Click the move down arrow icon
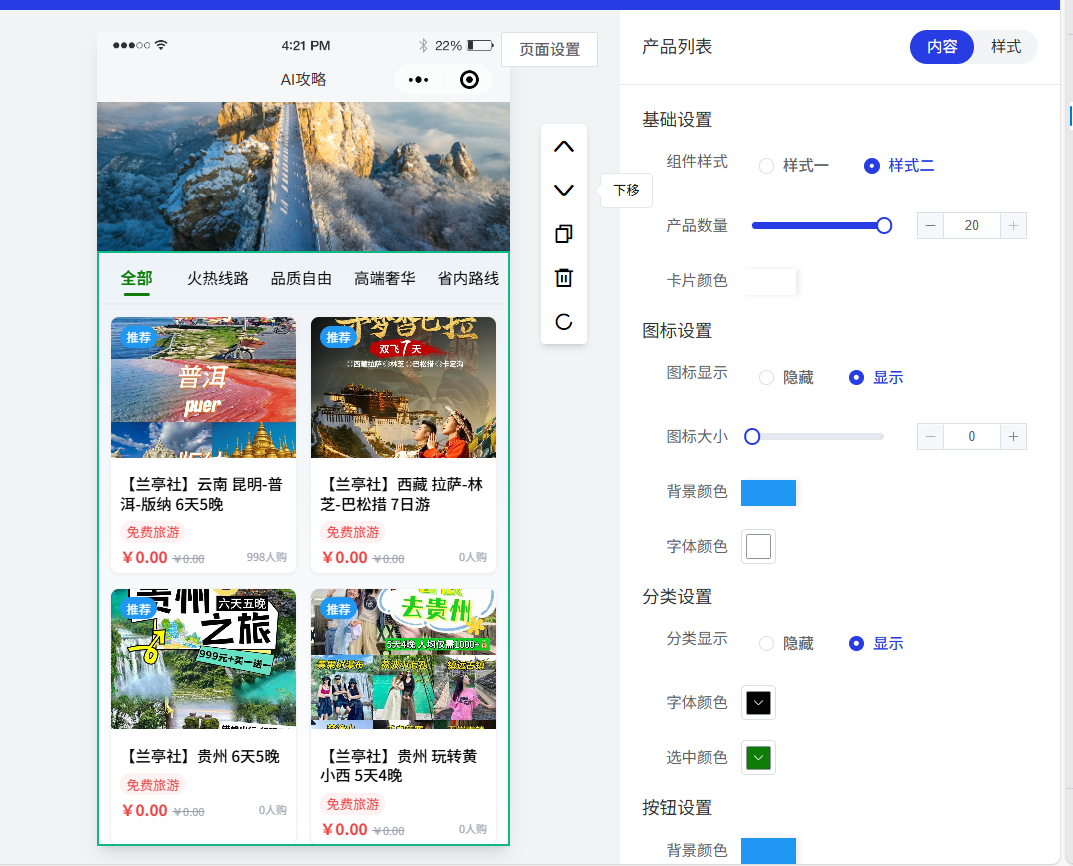 pos(564,190)
